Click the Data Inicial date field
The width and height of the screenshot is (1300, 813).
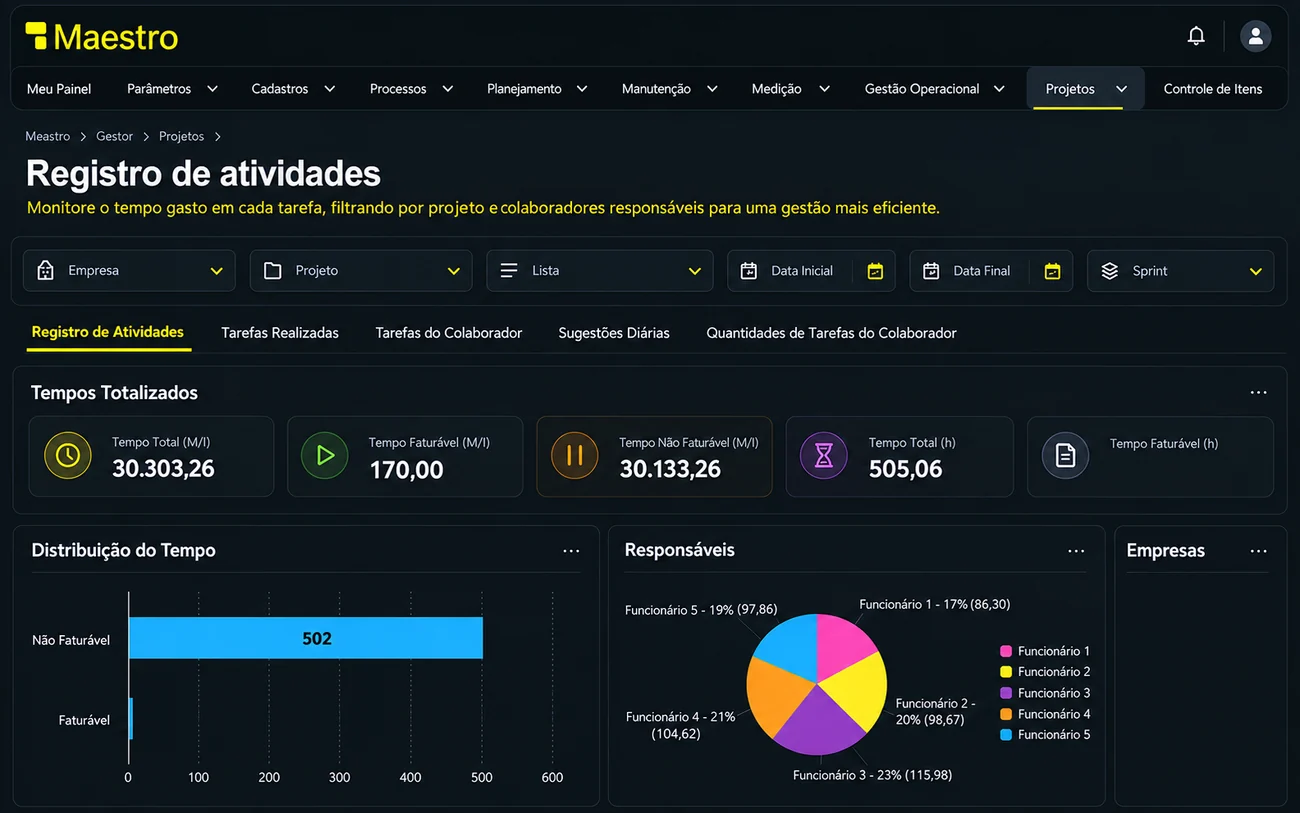811,271
